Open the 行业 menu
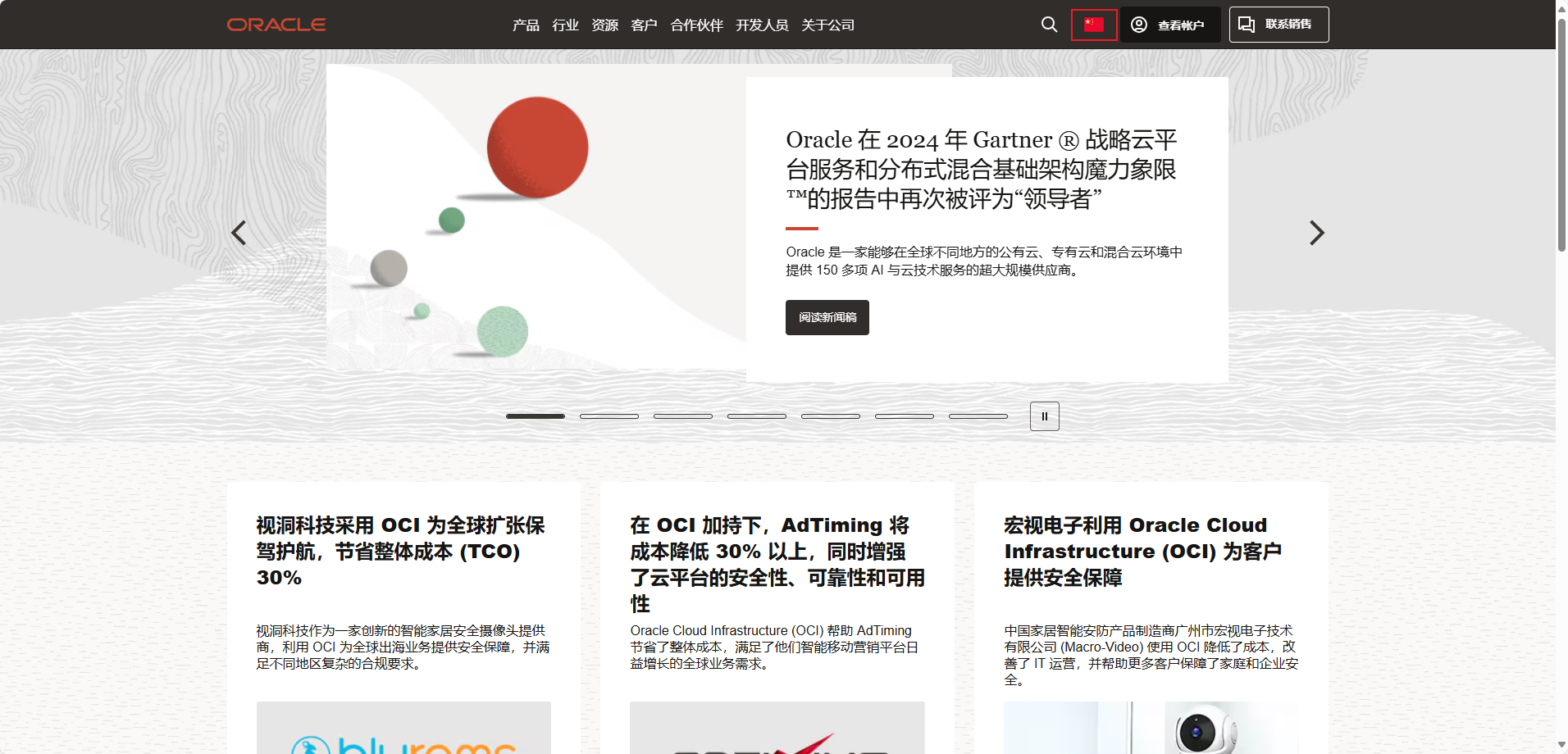This screenshot has width=1568, height=754. point(565,25)
